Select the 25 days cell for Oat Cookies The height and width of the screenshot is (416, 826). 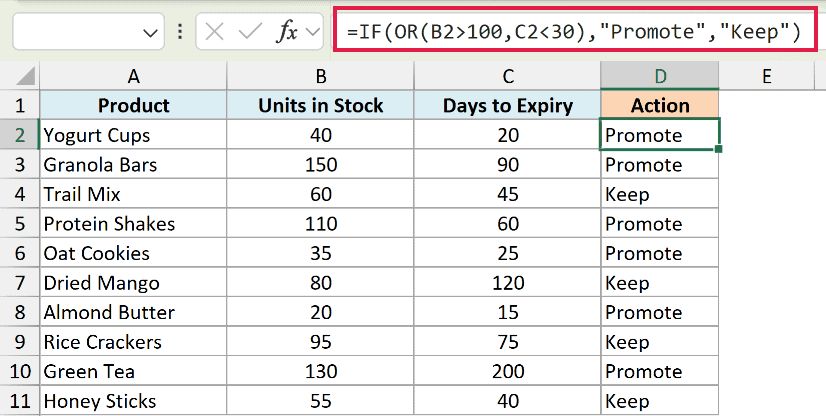click(508, 253)
